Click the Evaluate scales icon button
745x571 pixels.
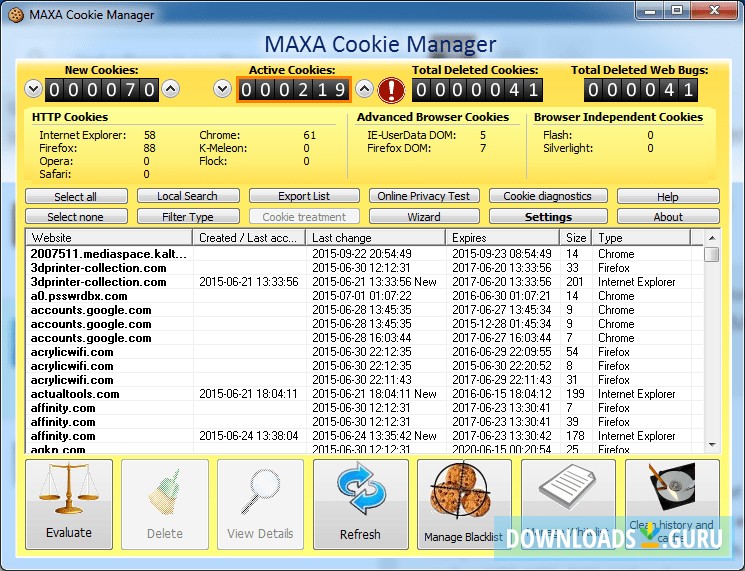point(69,504)
